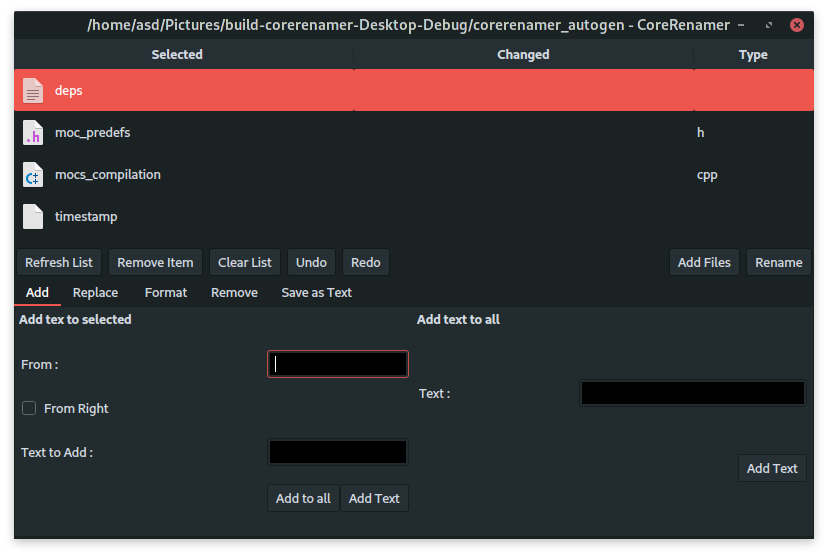
Task: Open the Save as Text tab
Action: click(316, 293)
